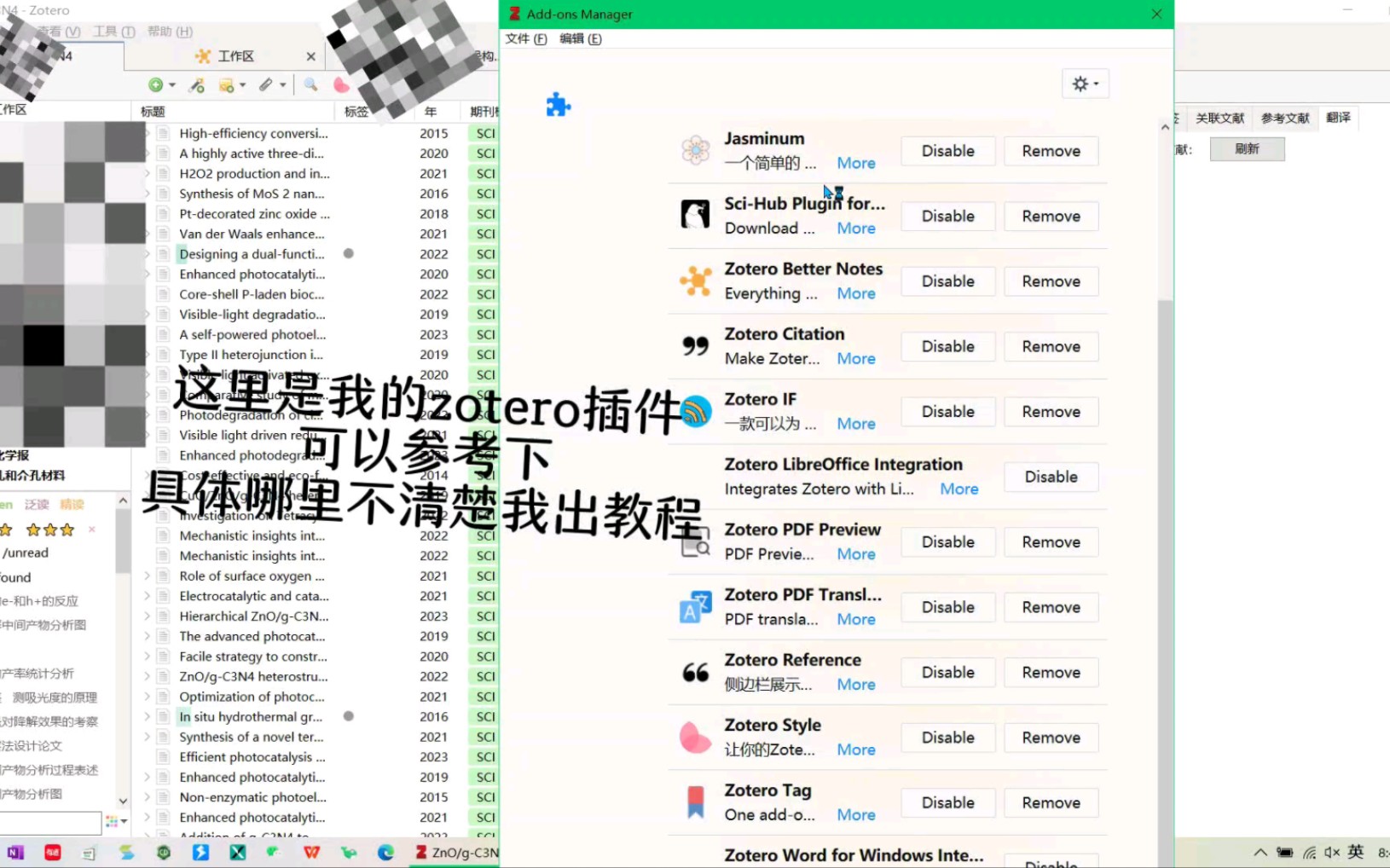Click the tag selector filter input field
This screenshot has height=868, width=1390.
pos(51,822)
